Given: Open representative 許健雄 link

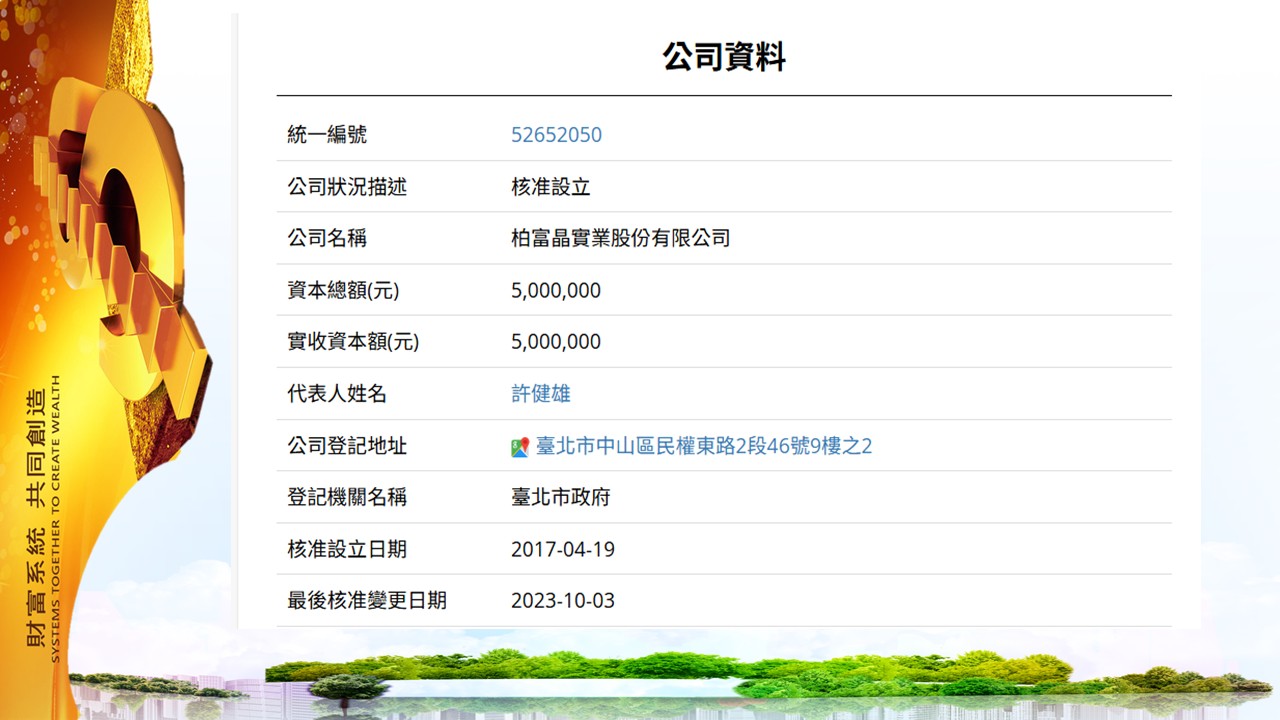Looking at the screenshot, I should pos(540,394).
